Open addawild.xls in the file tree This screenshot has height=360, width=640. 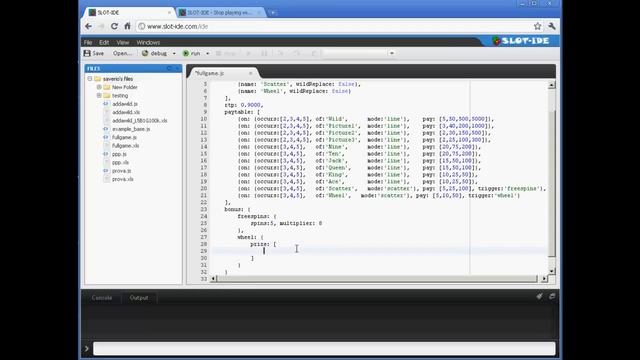(126, 112)
